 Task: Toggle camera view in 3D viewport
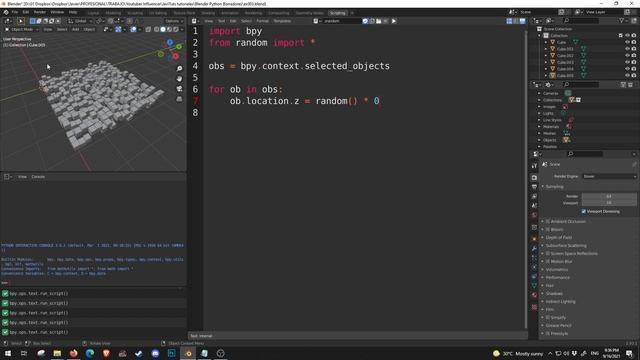[x=179, y=89]
